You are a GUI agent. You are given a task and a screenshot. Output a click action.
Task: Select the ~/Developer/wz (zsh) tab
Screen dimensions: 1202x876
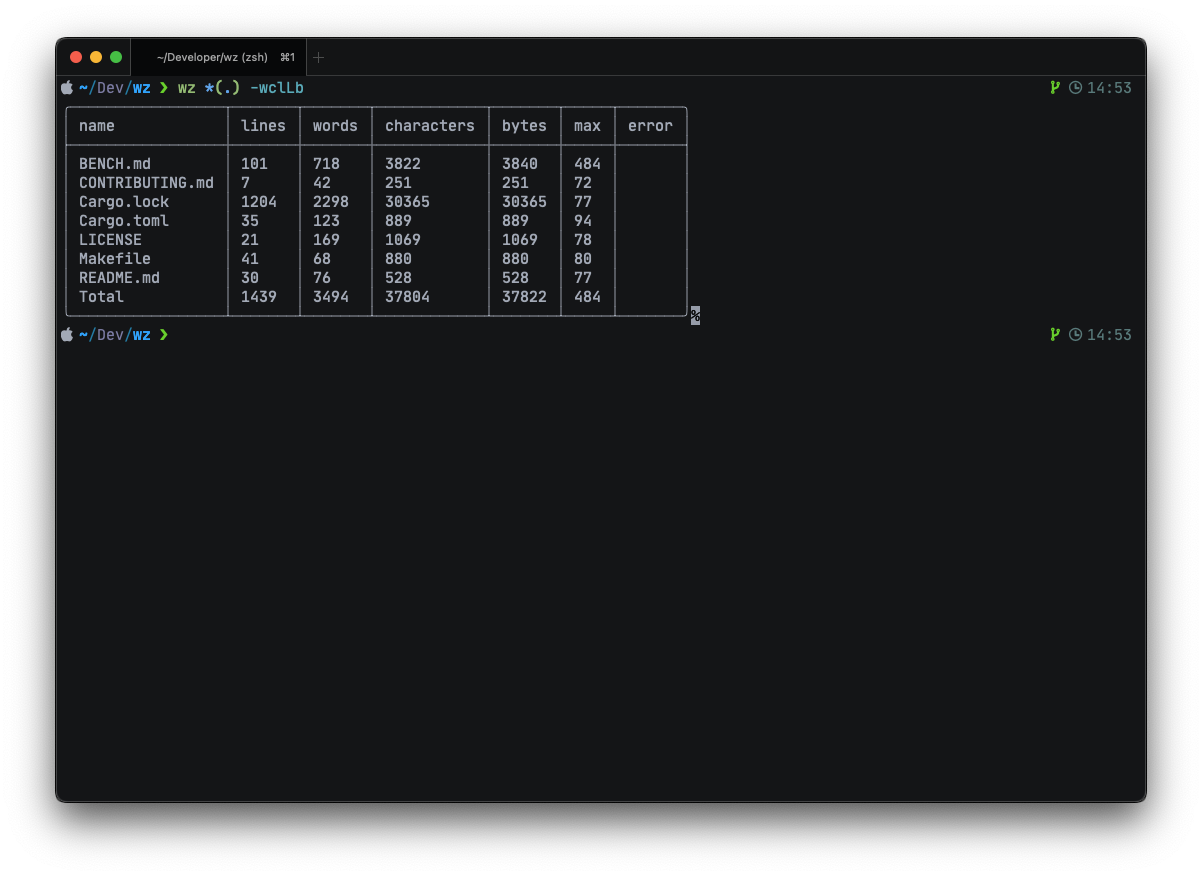click(x=219, y=58)
